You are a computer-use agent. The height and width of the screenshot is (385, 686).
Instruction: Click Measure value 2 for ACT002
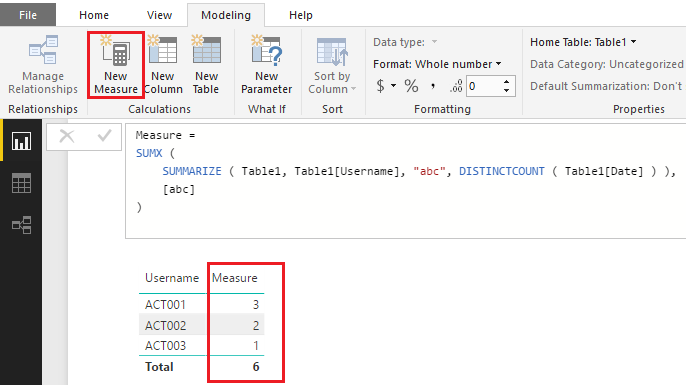(x=256, y=325)
